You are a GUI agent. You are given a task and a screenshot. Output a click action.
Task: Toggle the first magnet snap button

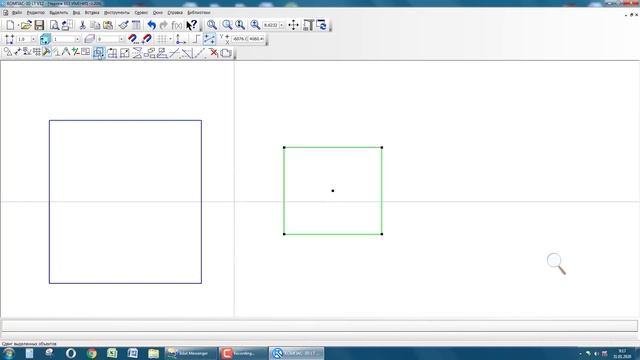coord(133,39)
